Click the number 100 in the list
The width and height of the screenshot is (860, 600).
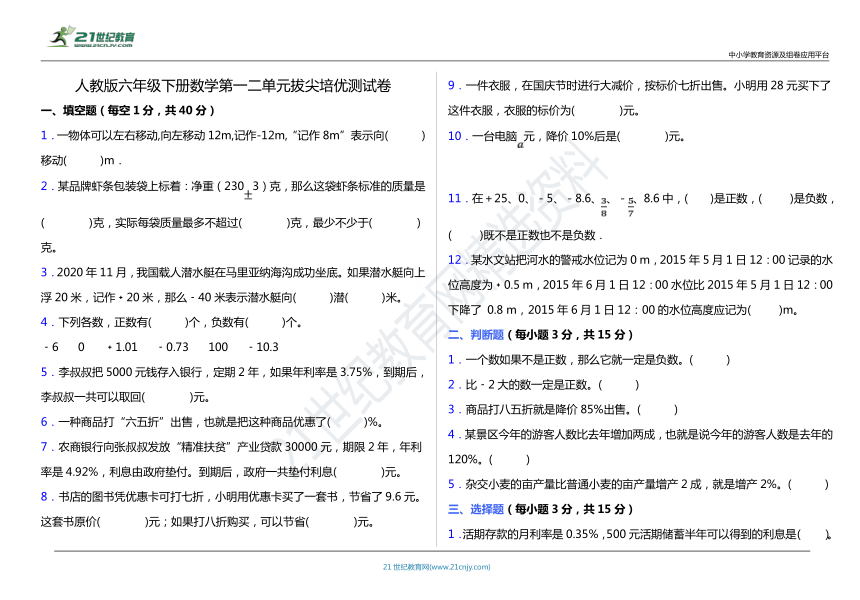pos(218,347)
